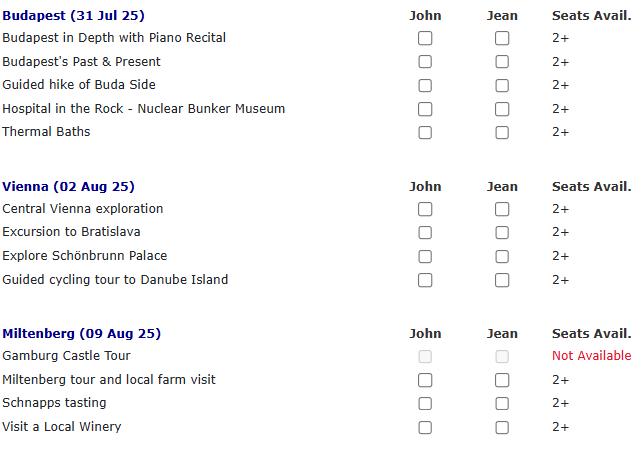Click the Miltenberg (09 Aug 25) heading

[81, 334]
